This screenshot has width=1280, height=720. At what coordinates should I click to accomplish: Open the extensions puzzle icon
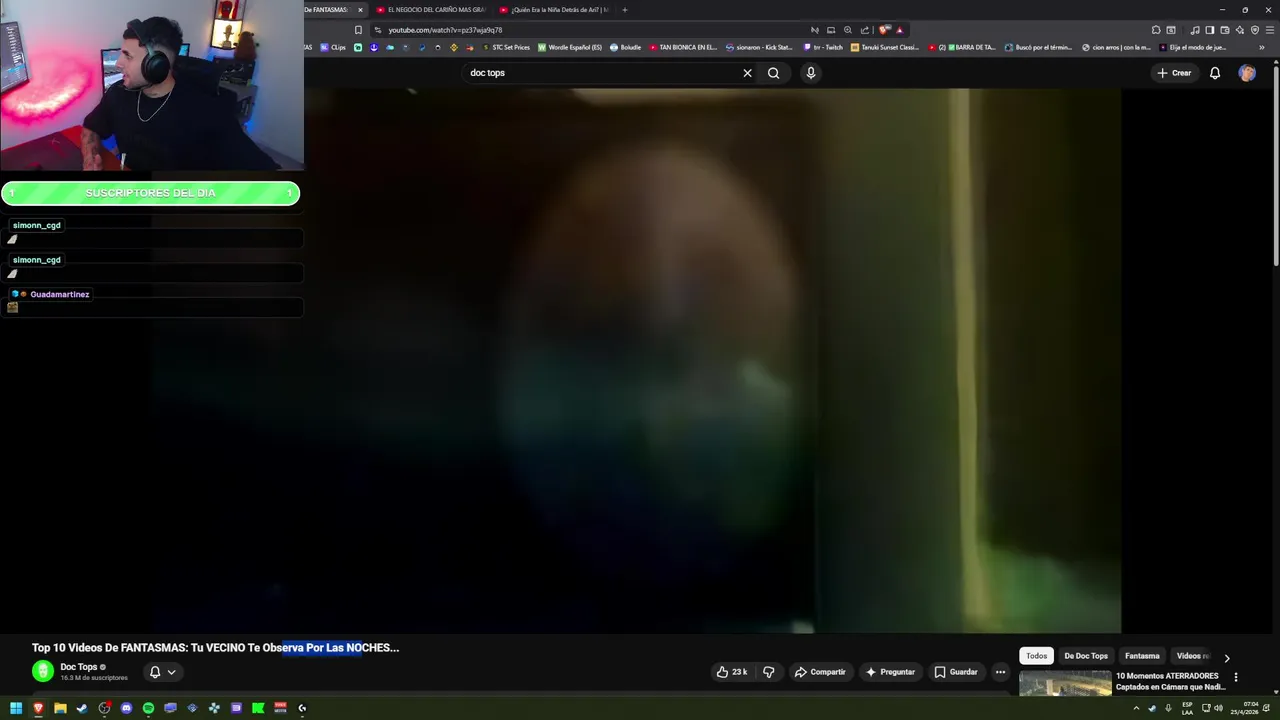coord(1156,30)
